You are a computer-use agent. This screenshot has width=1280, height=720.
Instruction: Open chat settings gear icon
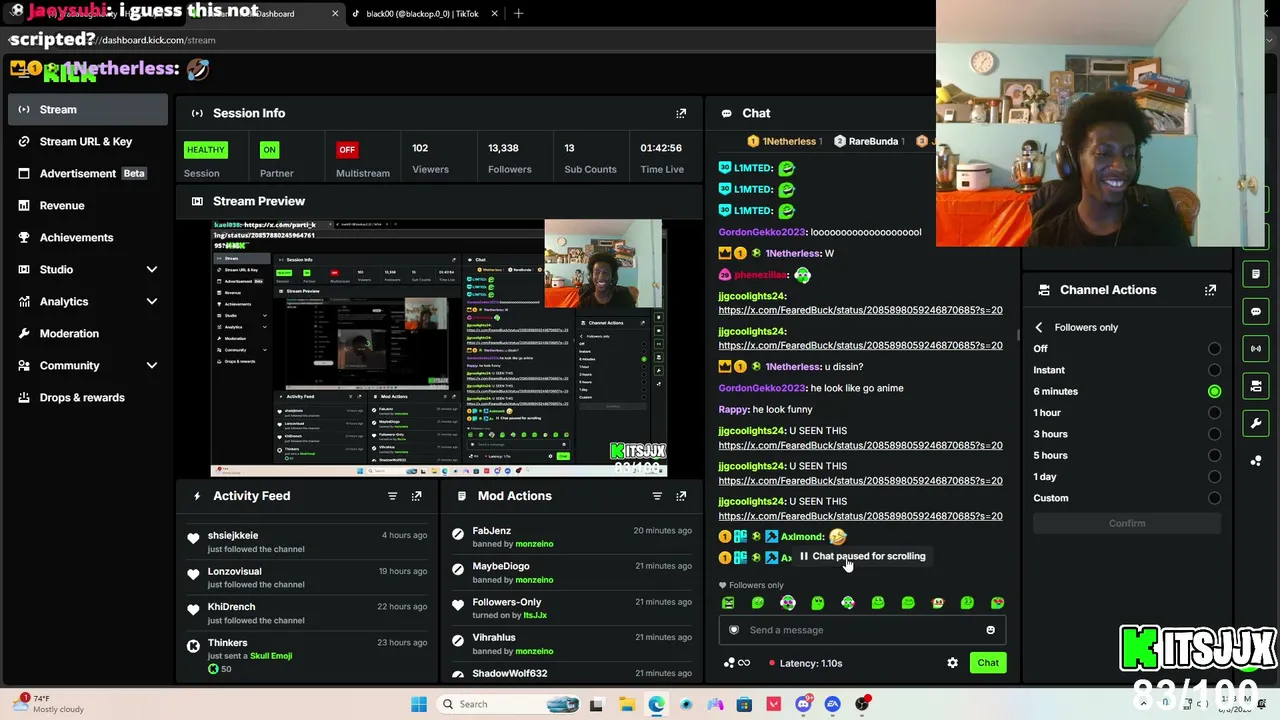(952, 663)
